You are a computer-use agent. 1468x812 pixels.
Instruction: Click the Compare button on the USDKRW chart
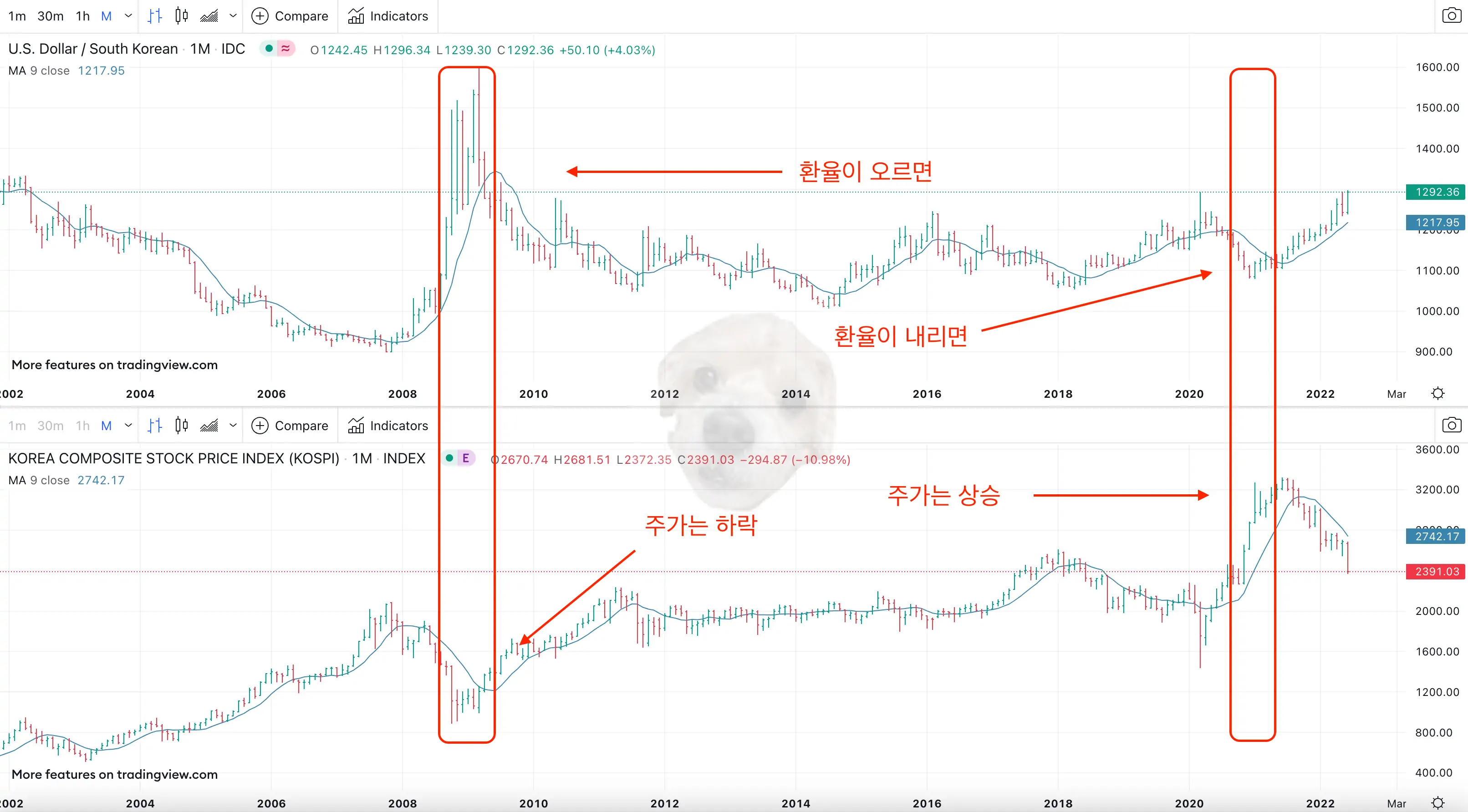(290, 15)
